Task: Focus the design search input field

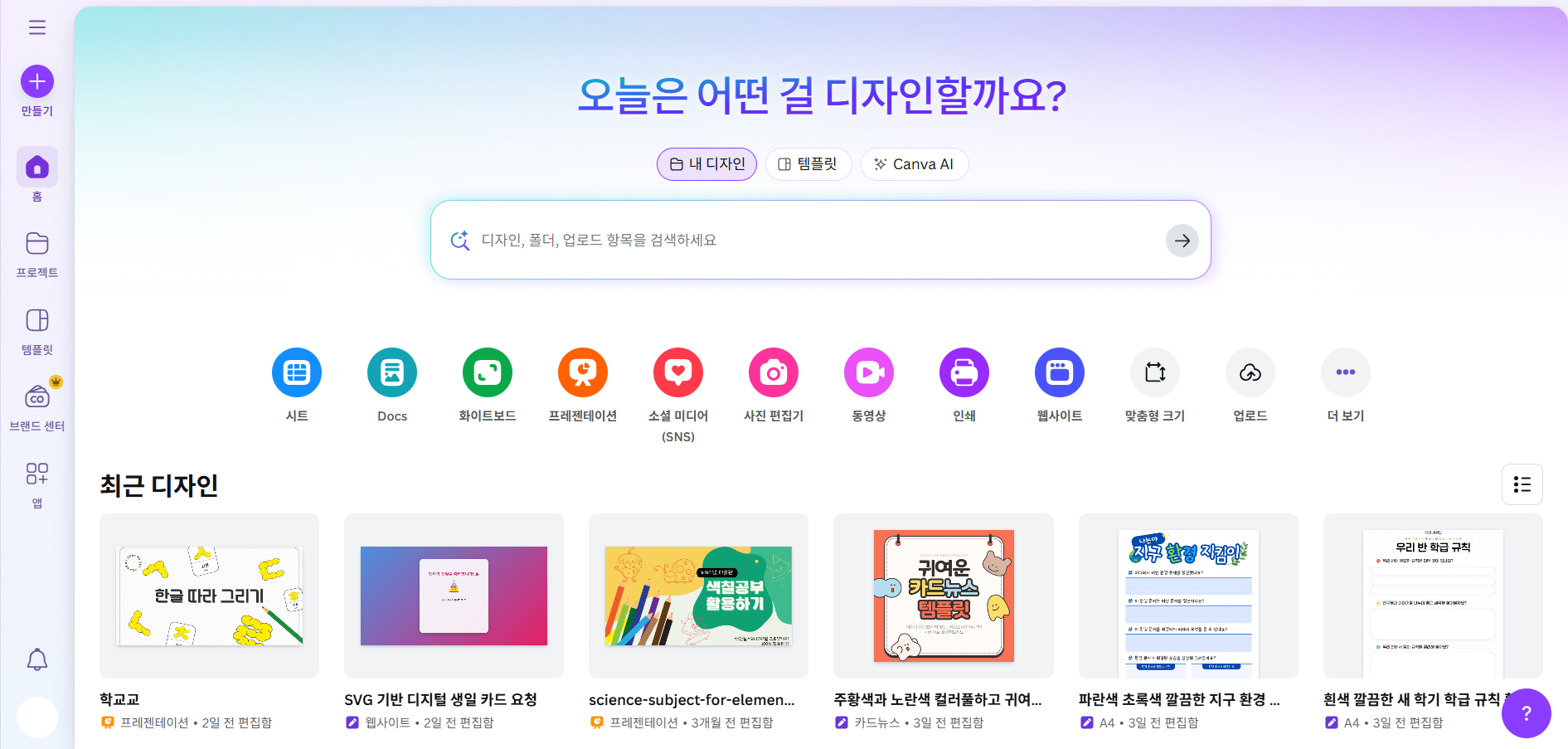Action: pos(821,240)
